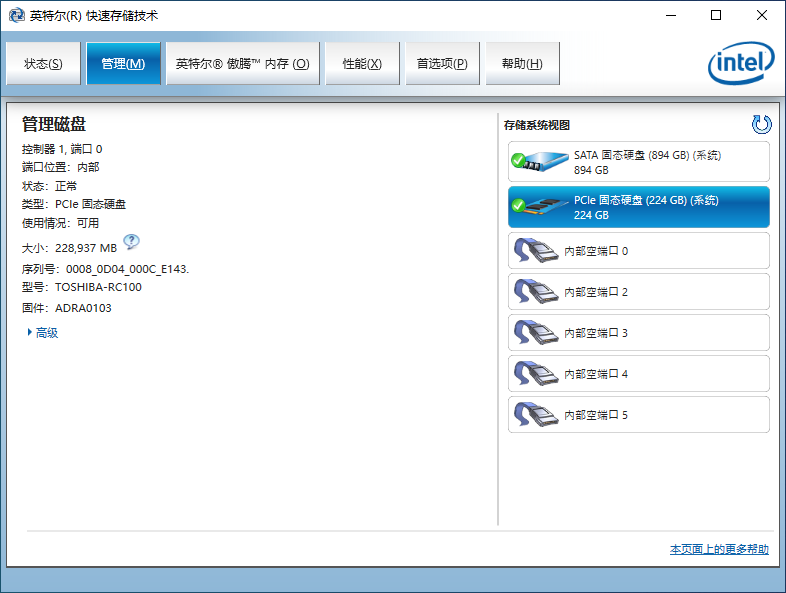Click the 管理磁盘 heading
This screenshot has width=786, height=593.
(x=54, y=124)
